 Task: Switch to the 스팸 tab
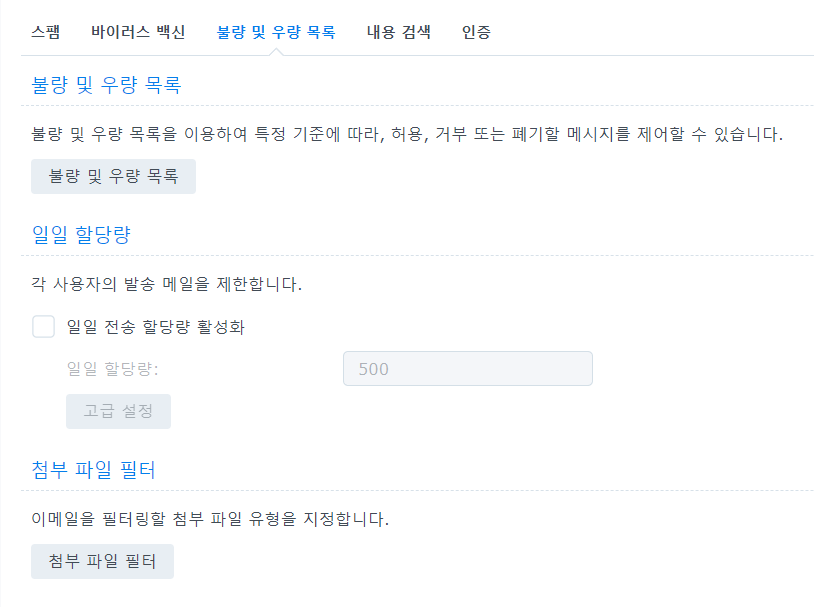point(46,32)
